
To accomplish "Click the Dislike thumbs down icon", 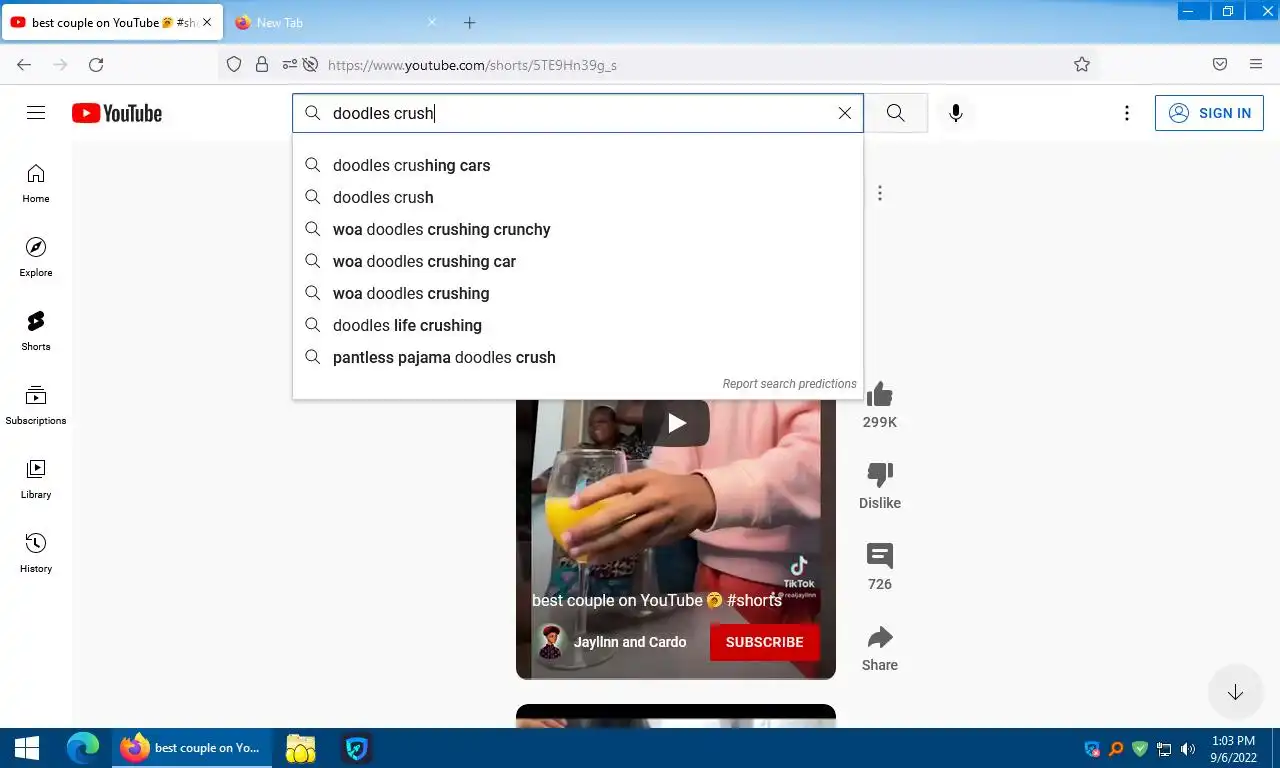I will (880, 474).
